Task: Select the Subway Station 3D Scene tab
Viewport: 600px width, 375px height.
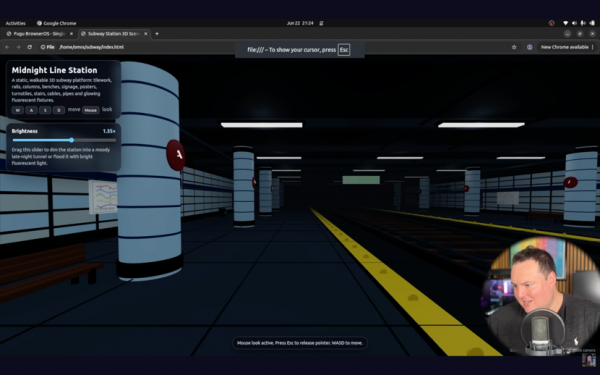Action: (x=114, y=34)
